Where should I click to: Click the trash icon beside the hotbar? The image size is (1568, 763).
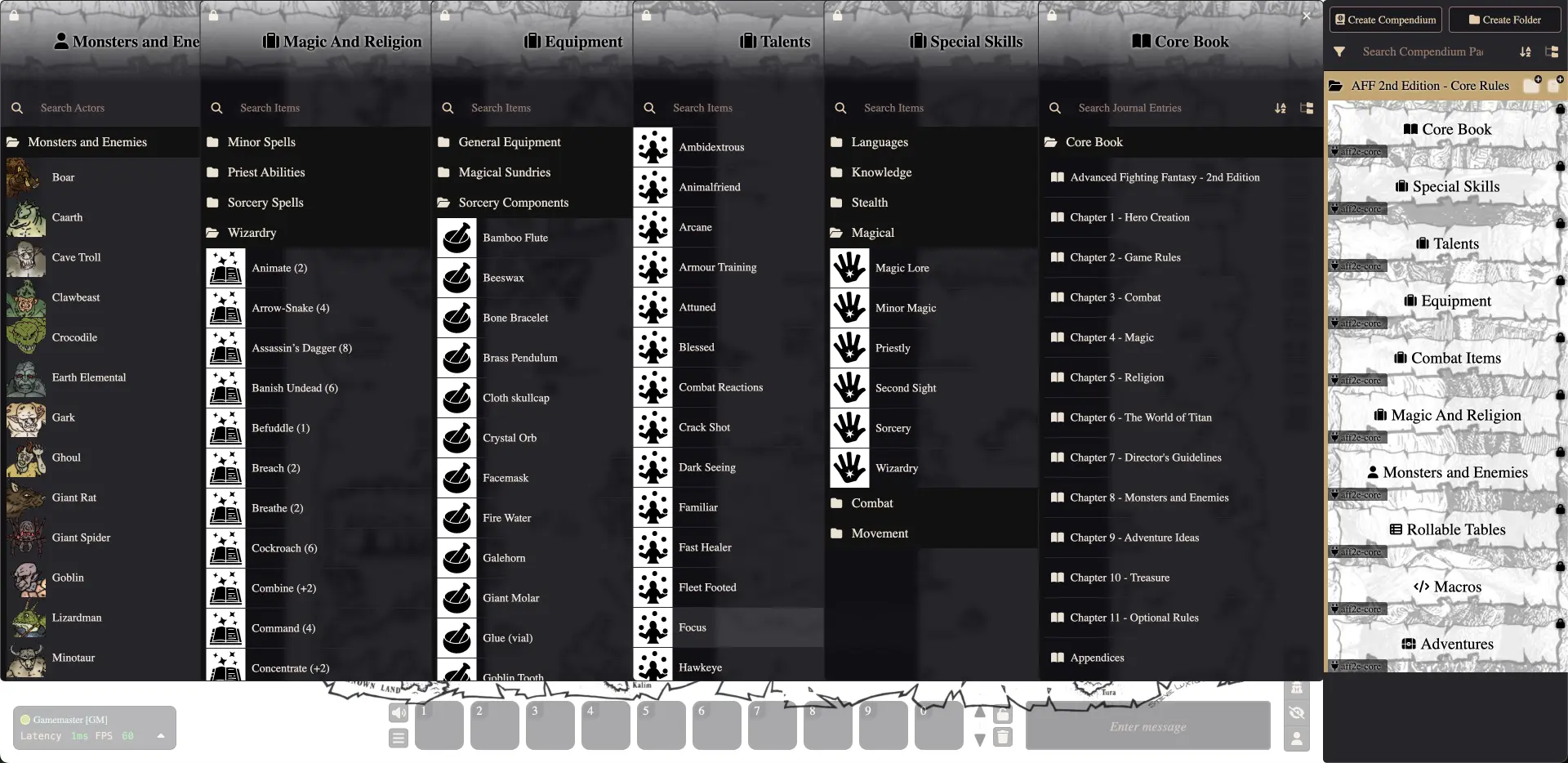tap(1003, 738)
